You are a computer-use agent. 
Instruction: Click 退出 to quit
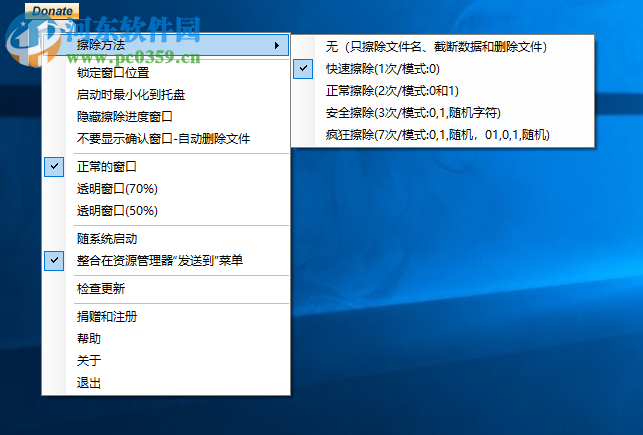coord(166,383)
